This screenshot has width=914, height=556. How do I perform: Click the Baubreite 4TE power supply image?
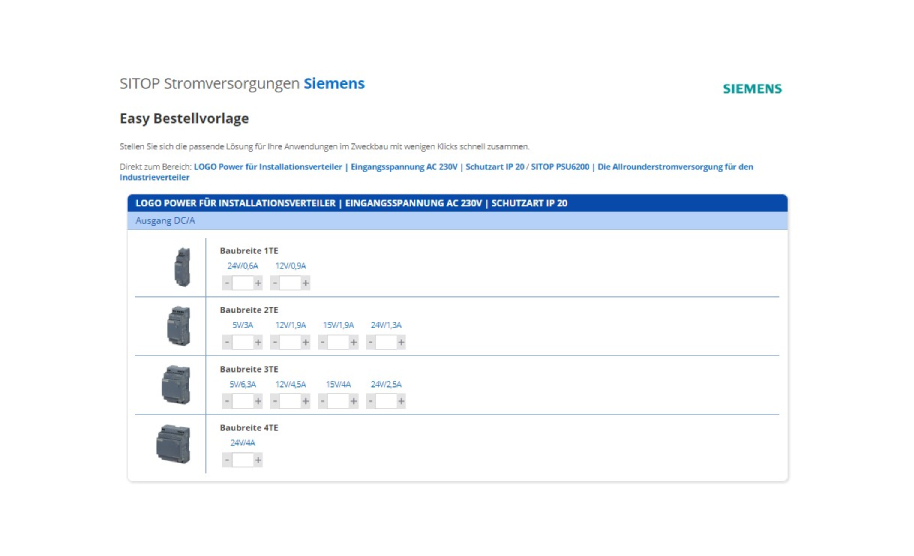(173, 444)
